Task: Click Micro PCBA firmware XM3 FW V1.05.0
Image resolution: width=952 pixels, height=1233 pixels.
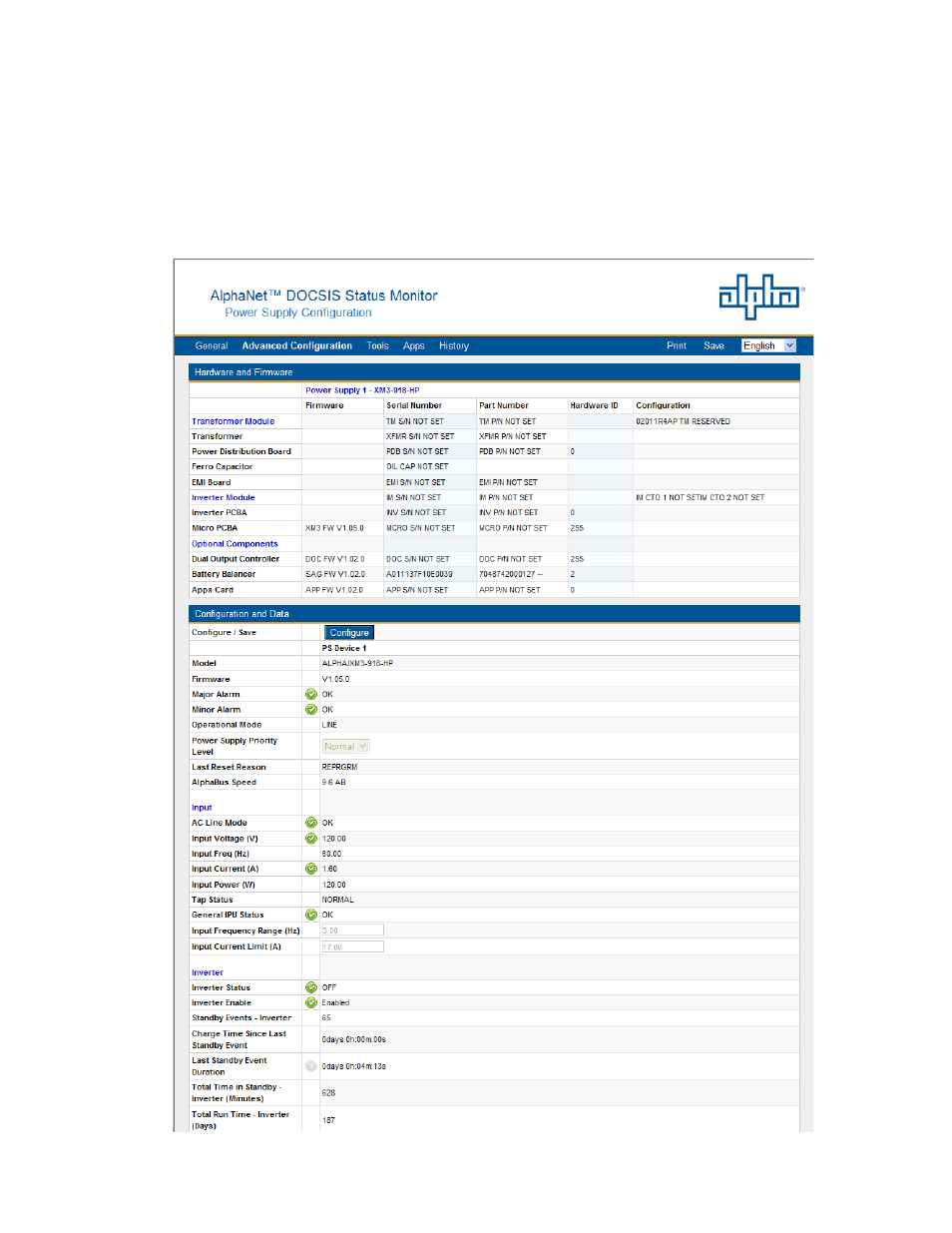Action: coord(334,528)
